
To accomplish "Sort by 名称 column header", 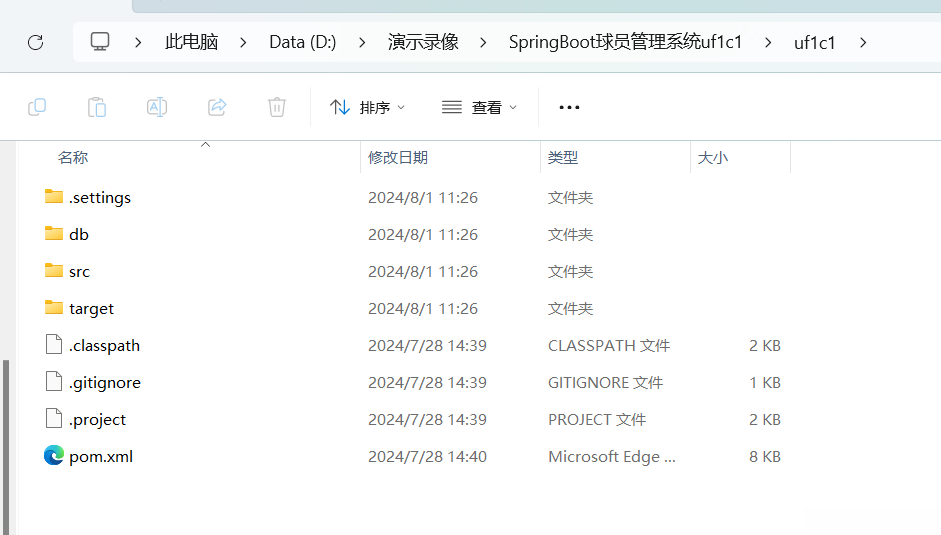I will 73,157.
